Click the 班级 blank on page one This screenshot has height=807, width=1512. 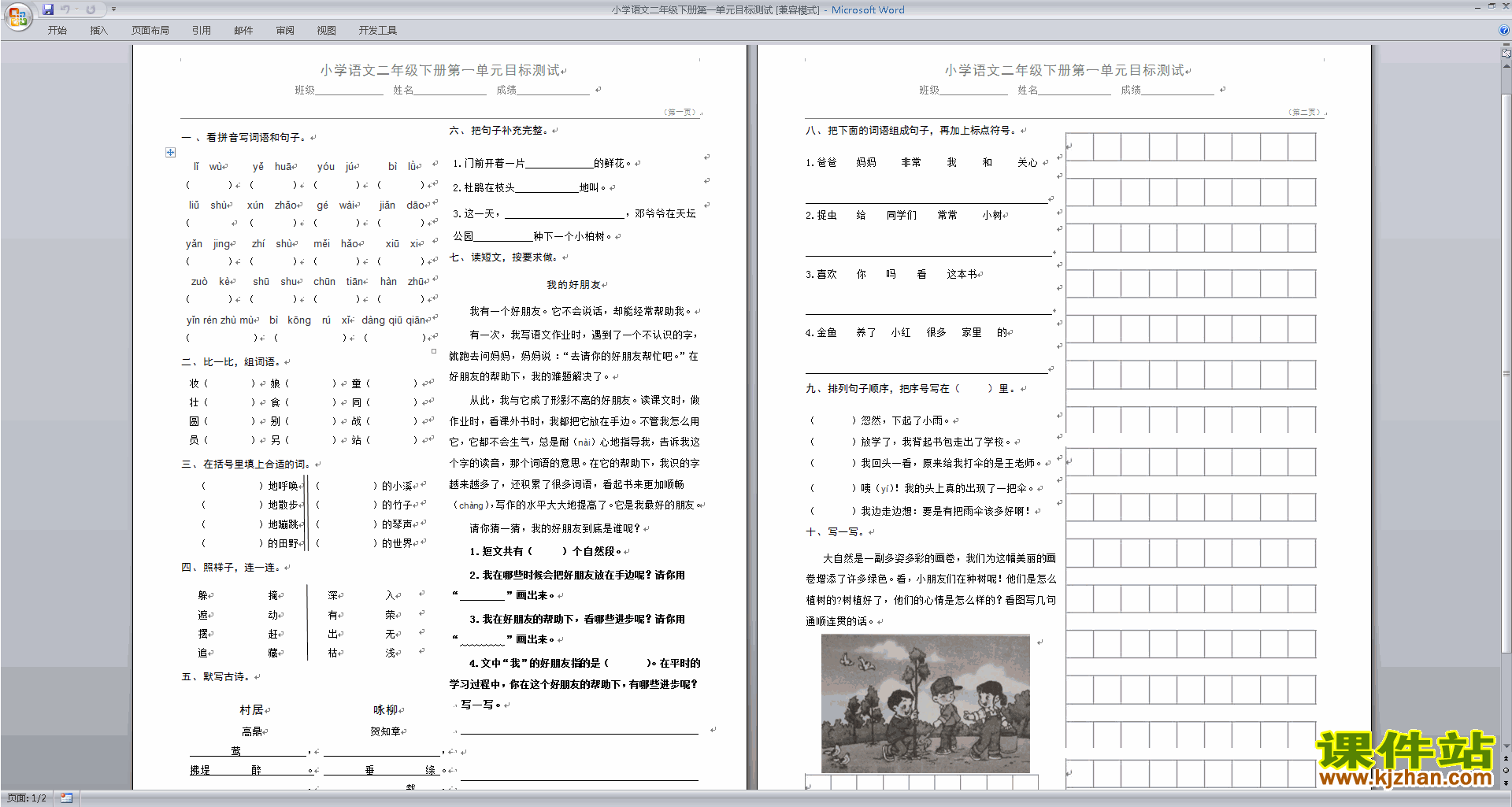click(349, 91)
